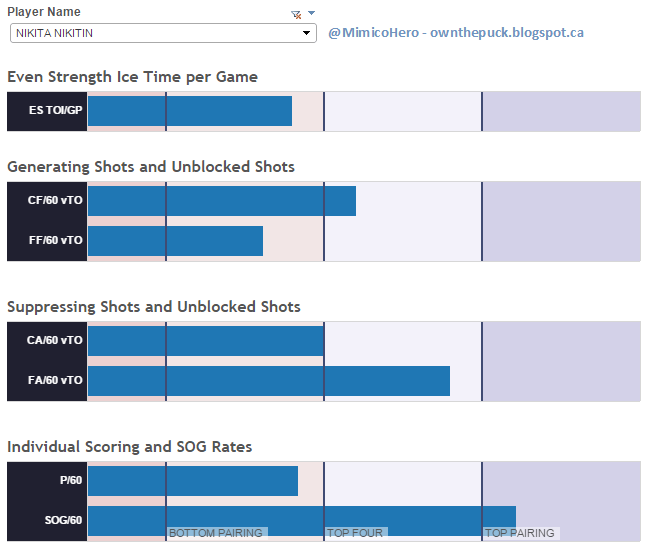Expand the NIKITA NIKITIN player dropdown

point(307,33)
